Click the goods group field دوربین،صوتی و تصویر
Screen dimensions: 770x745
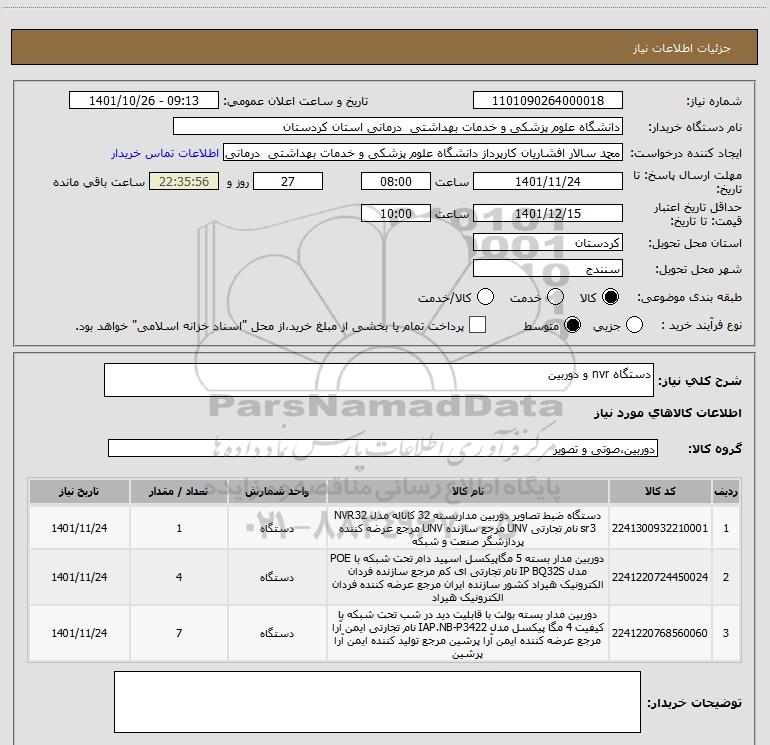tap(383, 448)
